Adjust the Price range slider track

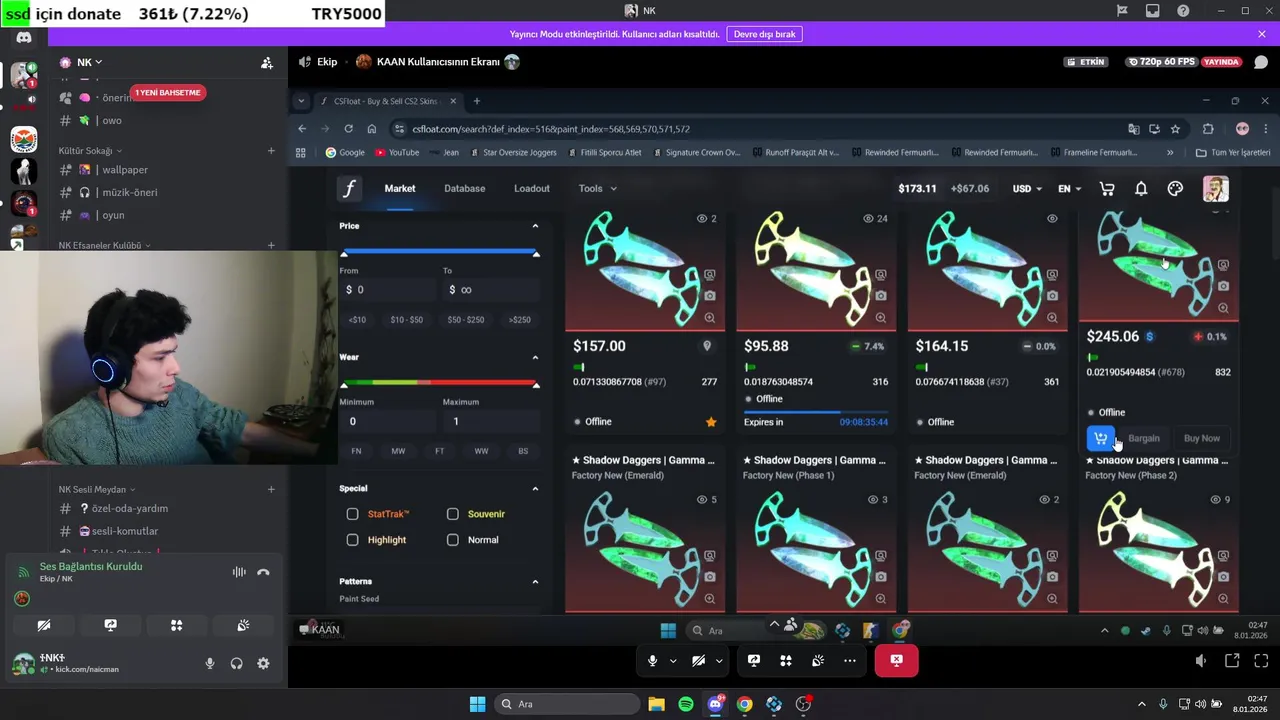pos(440,252)
